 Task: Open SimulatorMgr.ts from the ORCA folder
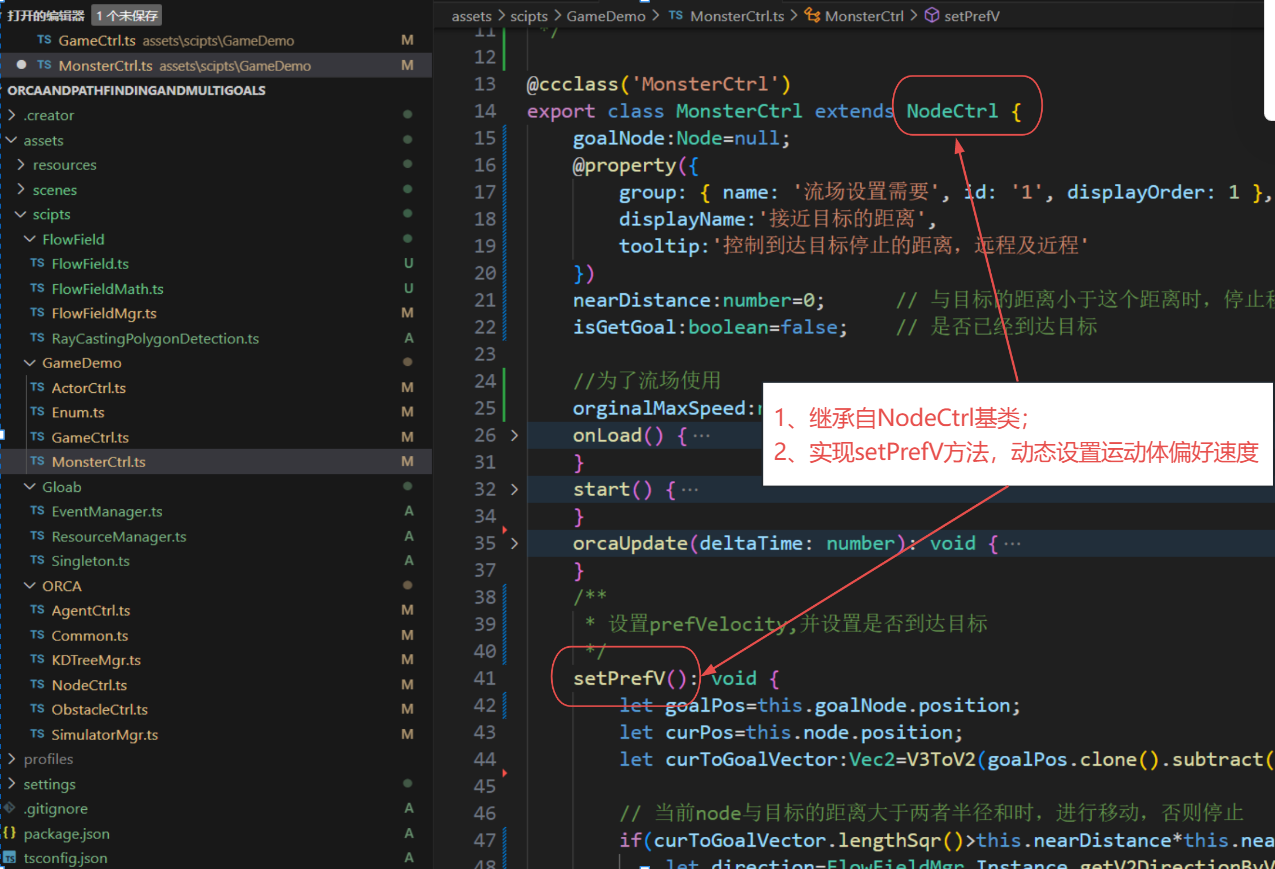tap(104, 734)
